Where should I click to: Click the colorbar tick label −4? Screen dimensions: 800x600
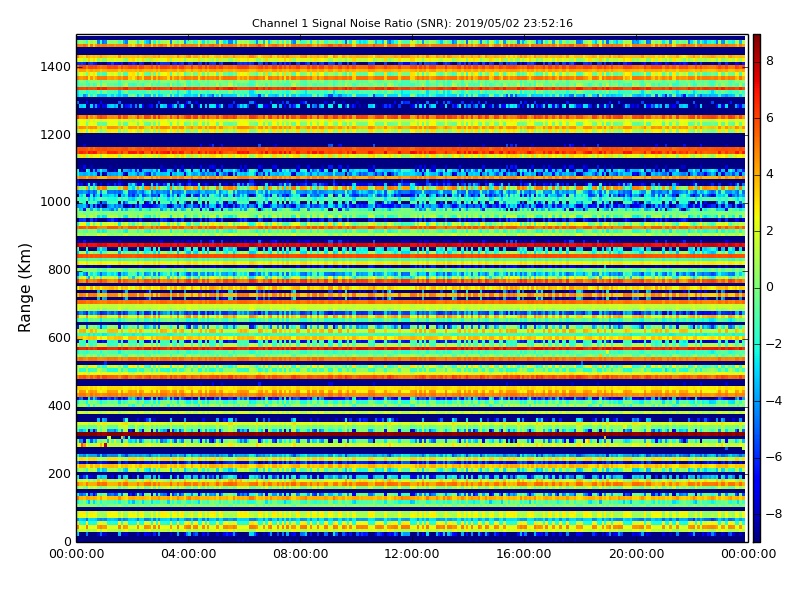point(774,401)
